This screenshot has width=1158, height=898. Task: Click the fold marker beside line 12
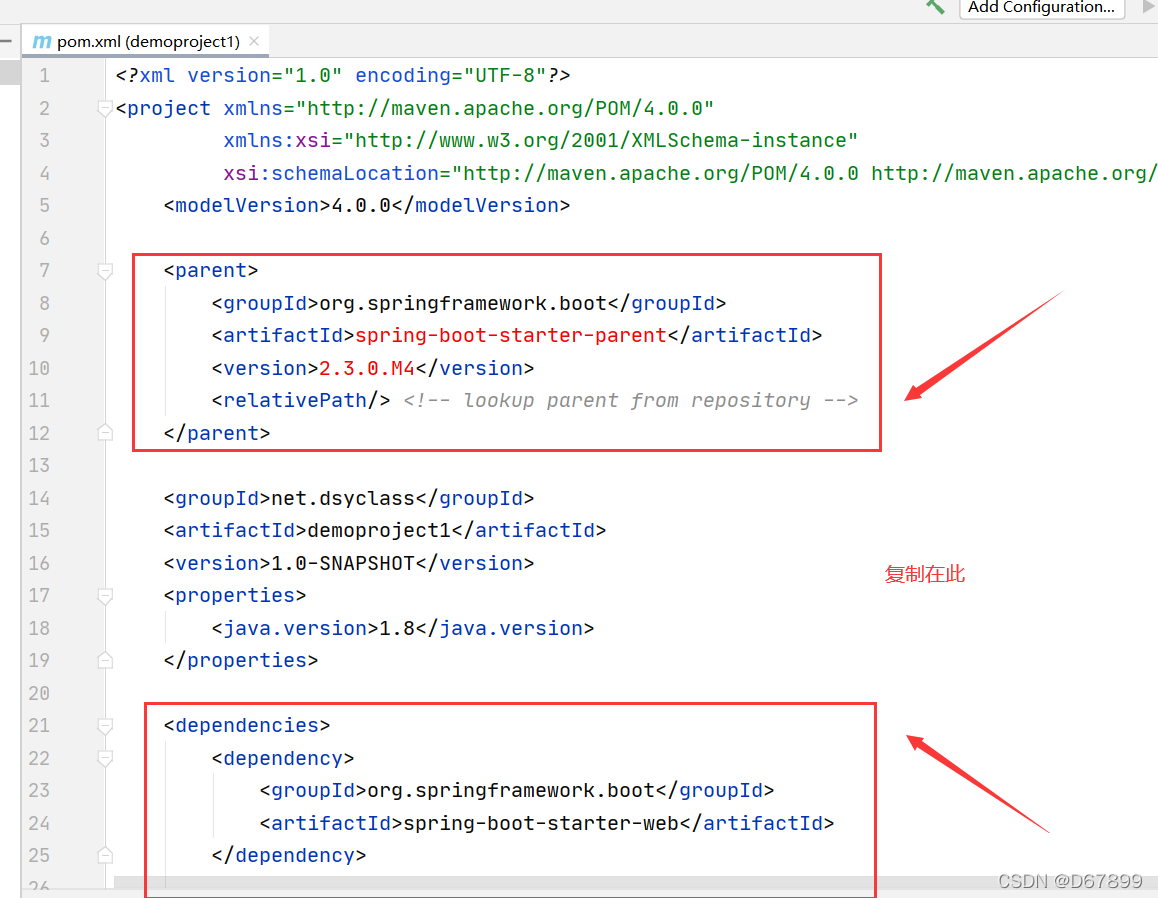(x=105, y=432)
